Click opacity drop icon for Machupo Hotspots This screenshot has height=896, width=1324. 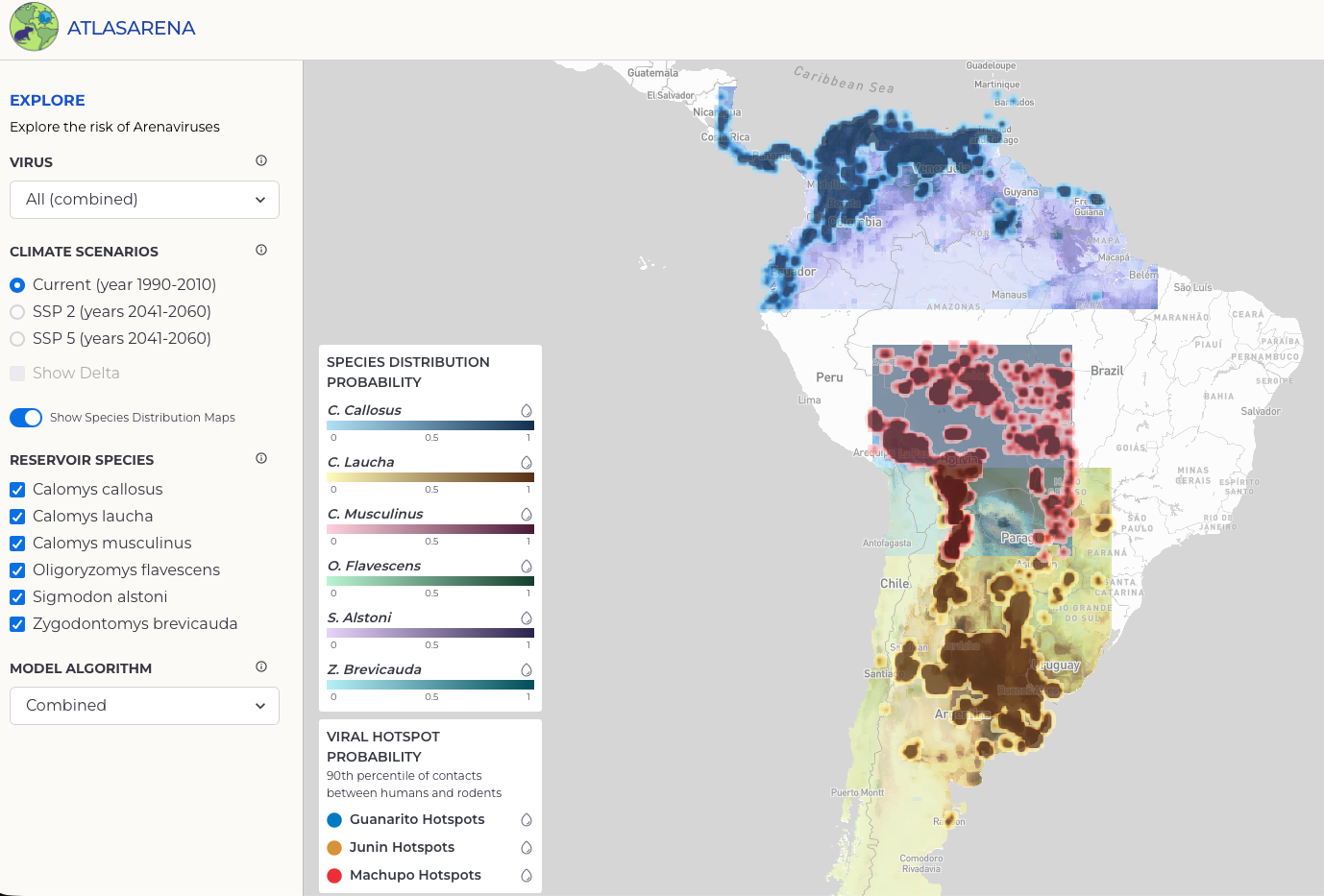527,875
